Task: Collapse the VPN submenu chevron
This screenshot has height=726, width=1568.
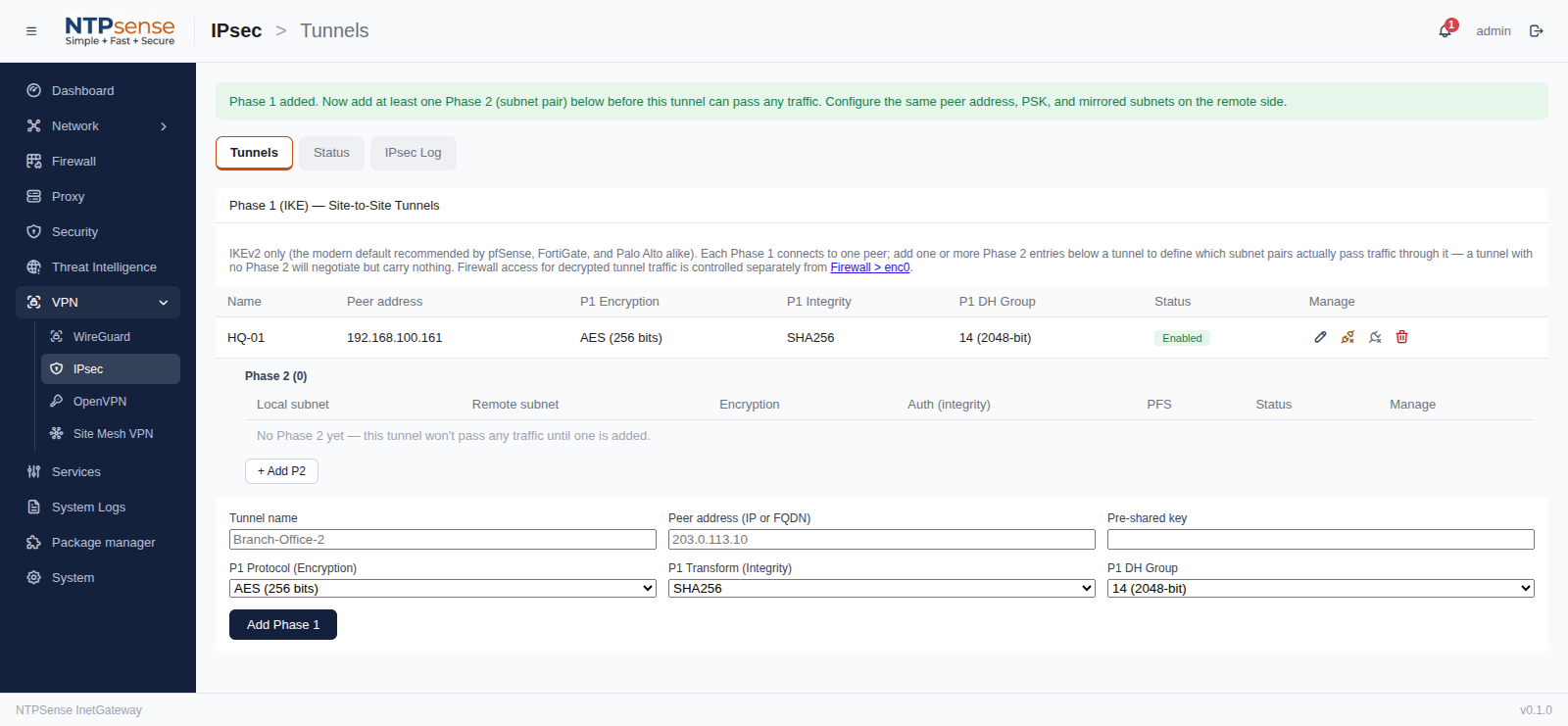Action: [x=164, y=303]
